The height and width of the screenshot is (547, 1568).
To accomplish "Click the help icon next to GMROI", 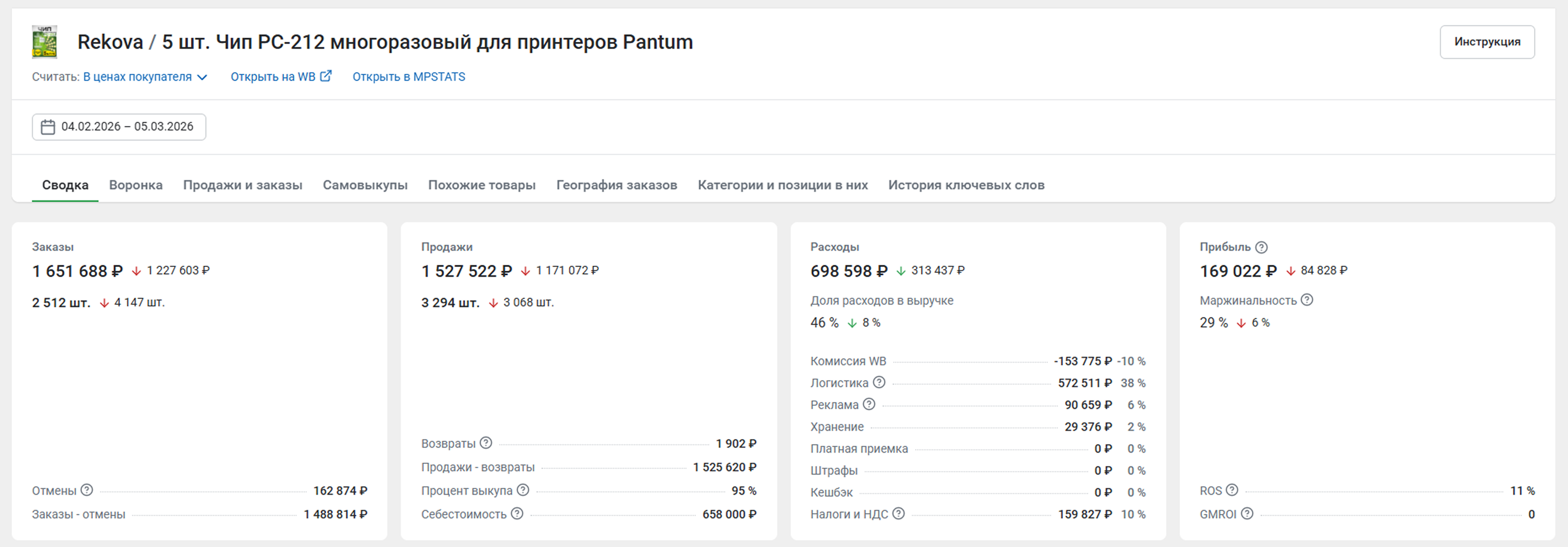I will [x=1247, y=513].
